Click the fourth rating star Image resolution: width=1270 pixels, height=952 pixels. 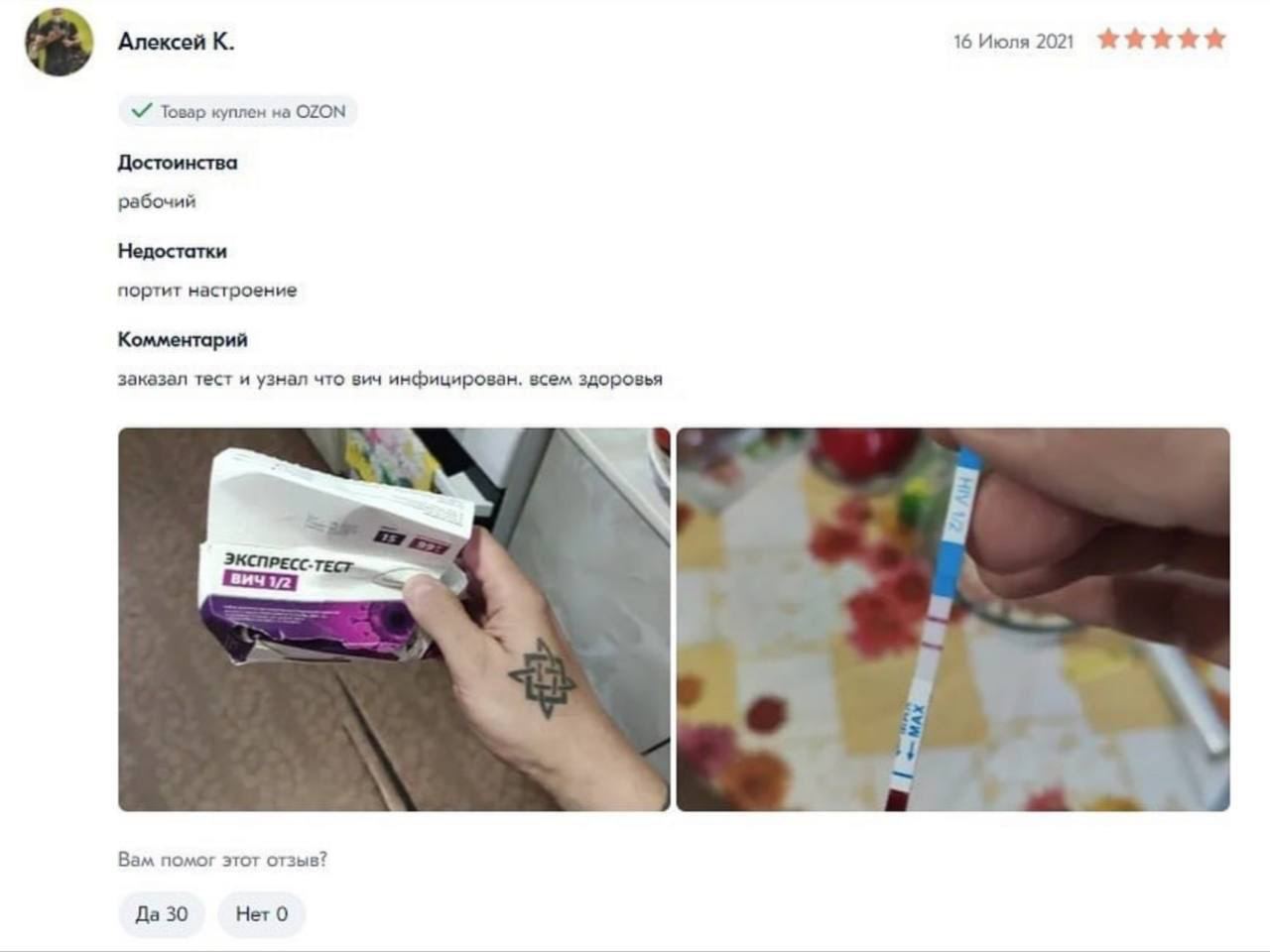(1189, 40)
